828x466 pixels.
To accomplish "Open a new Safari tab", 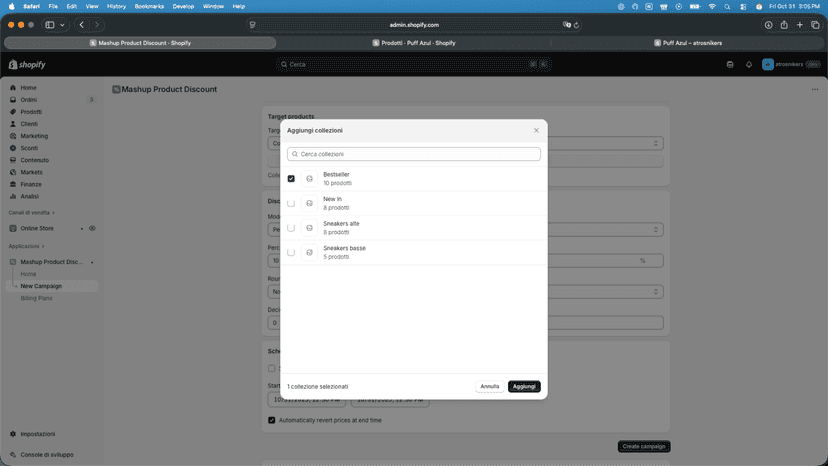I will pos(799,25).
